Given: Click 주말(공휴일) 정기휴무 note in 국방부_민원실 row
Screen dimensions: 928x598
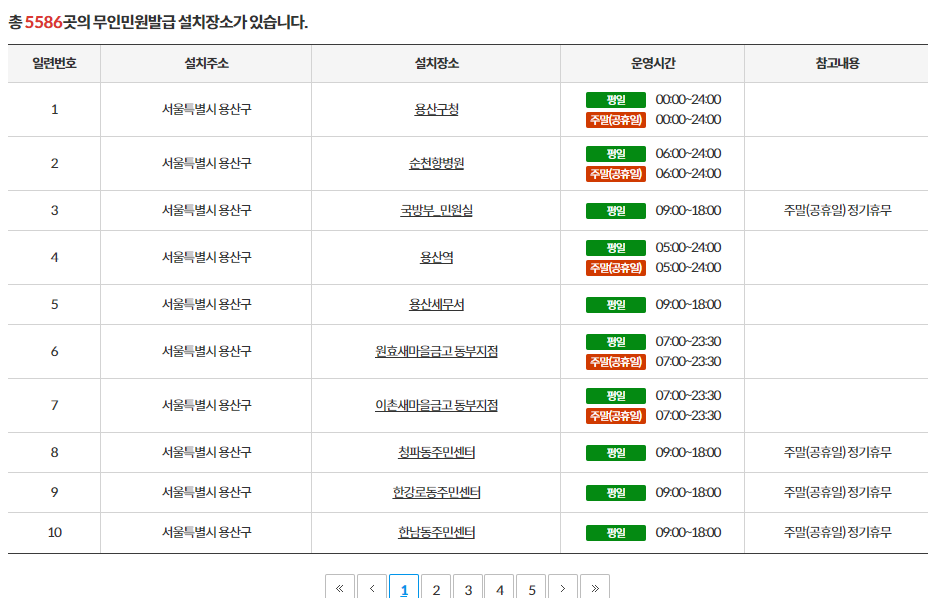Looking at the screenshot, I should point(837,210).
